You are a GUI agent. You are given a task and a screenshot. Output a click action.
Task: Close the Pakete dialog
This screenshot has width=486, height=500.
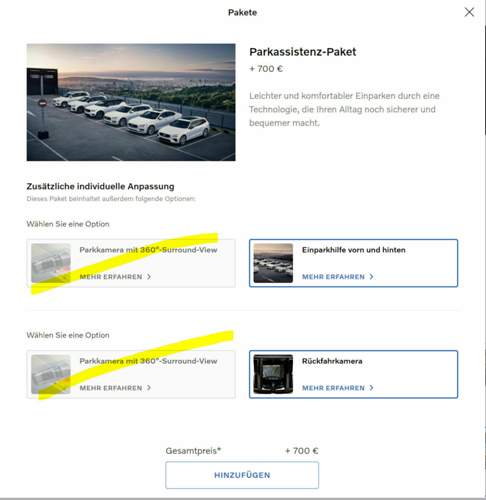point(469,12)
